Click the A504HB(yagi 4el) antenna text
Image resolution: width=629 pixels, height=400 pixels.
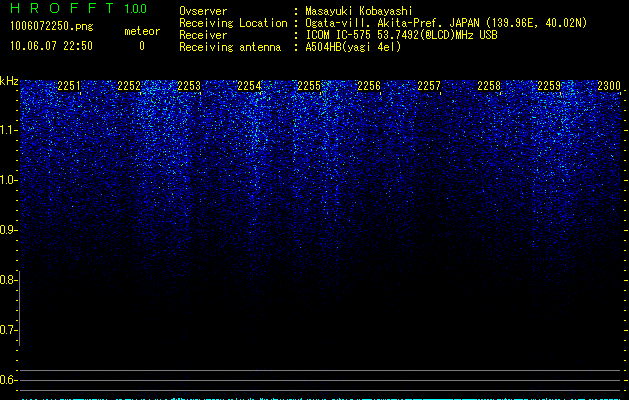353,47
